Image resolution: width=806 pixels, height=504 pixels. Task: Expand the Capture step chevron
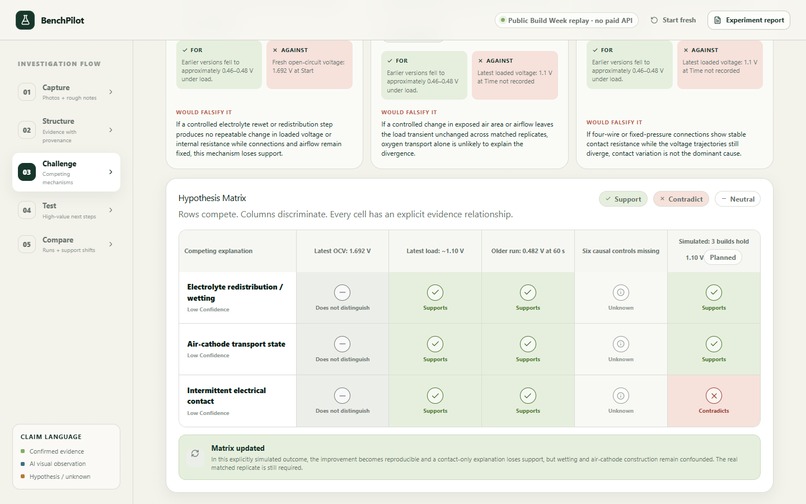111,92
